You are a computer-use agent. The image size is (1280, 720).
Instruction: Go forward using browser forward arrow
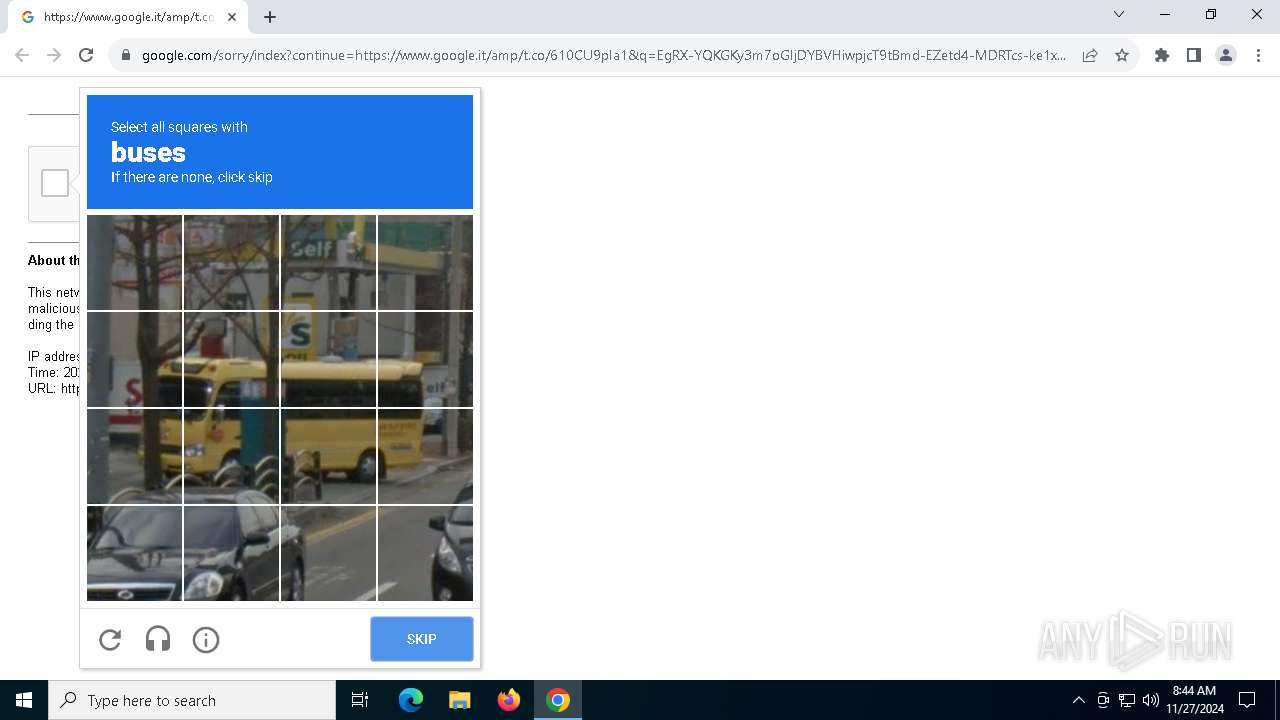click(54, 55)
